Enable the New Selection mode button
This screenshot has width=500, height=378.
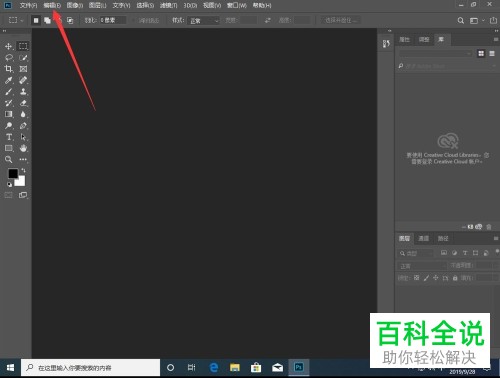36,21
